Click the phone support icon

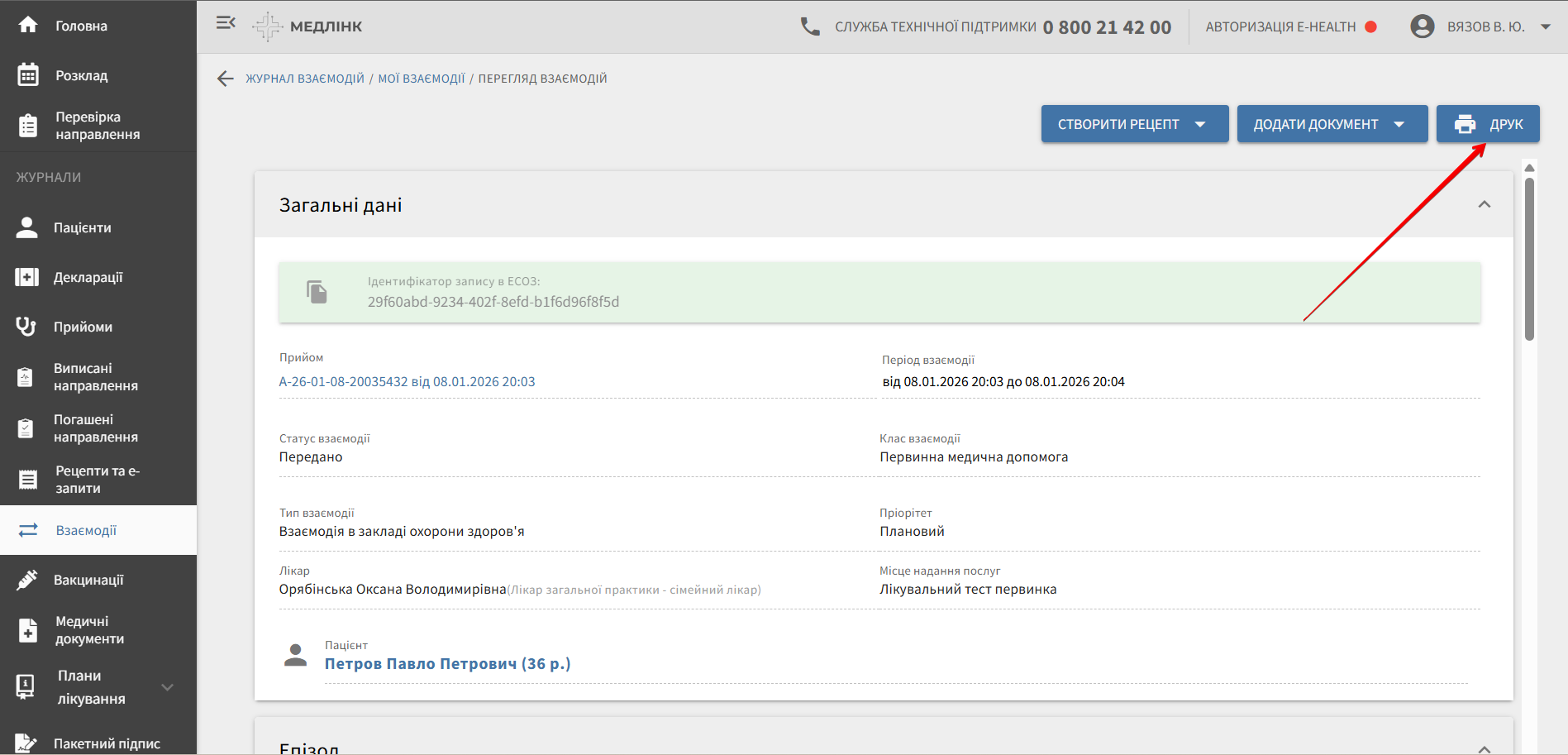pos(810,26)
